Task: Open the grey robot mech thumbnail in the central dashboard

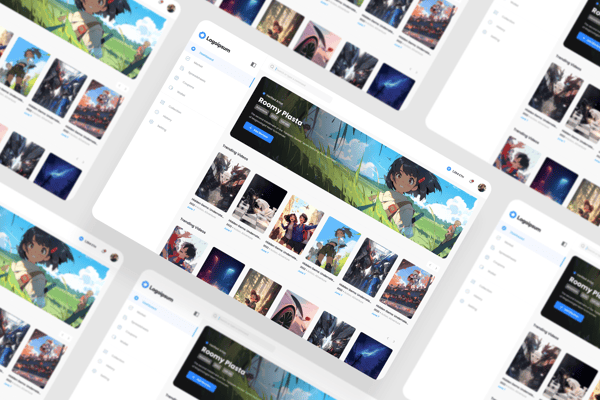Action: pos(223,182)
